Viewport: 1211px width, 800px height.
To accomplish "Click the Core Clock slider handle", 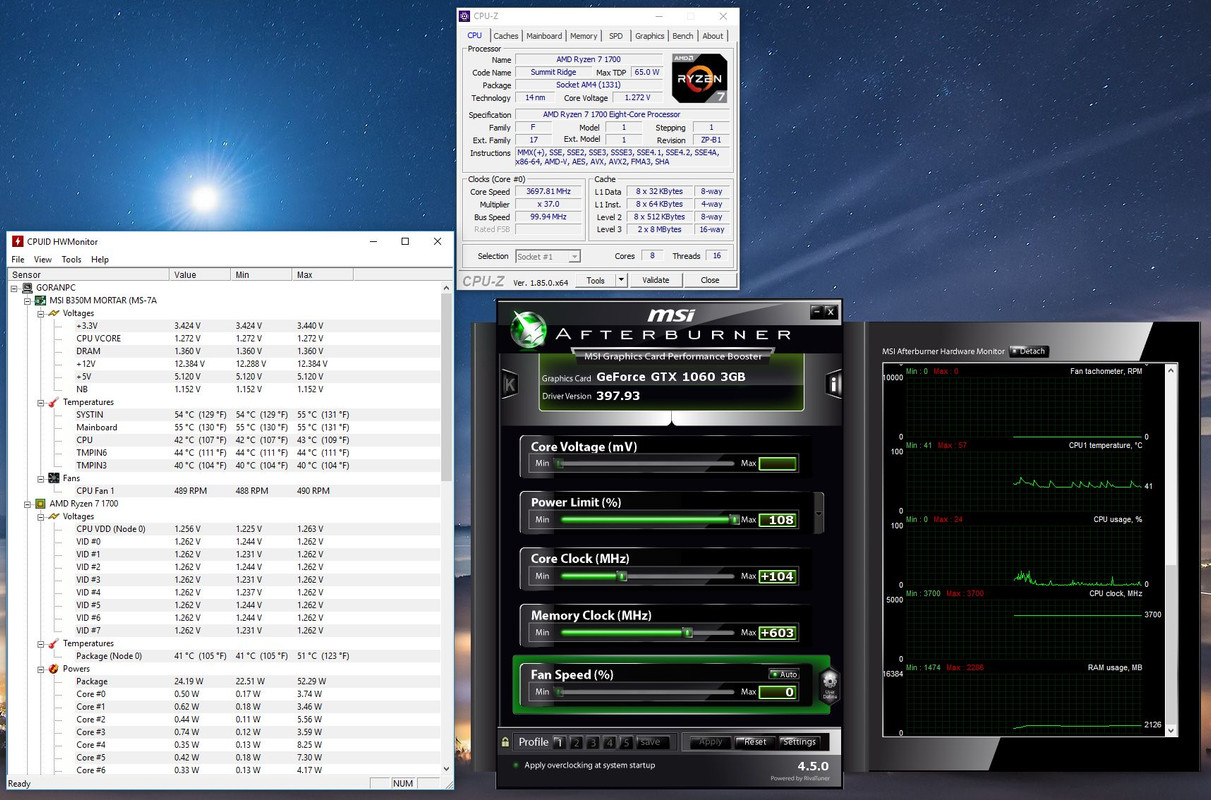I will pyautogui.click(x=622, y=576).
